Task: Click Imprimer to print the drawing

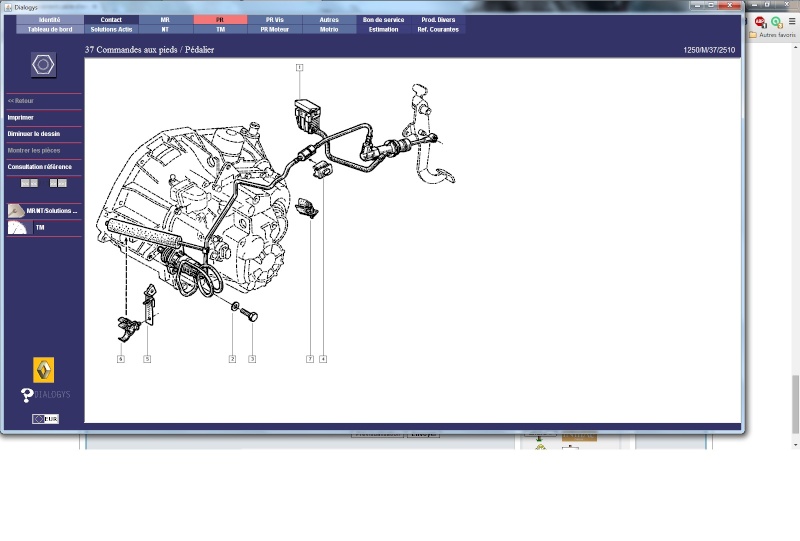Action: coord(20,117)
